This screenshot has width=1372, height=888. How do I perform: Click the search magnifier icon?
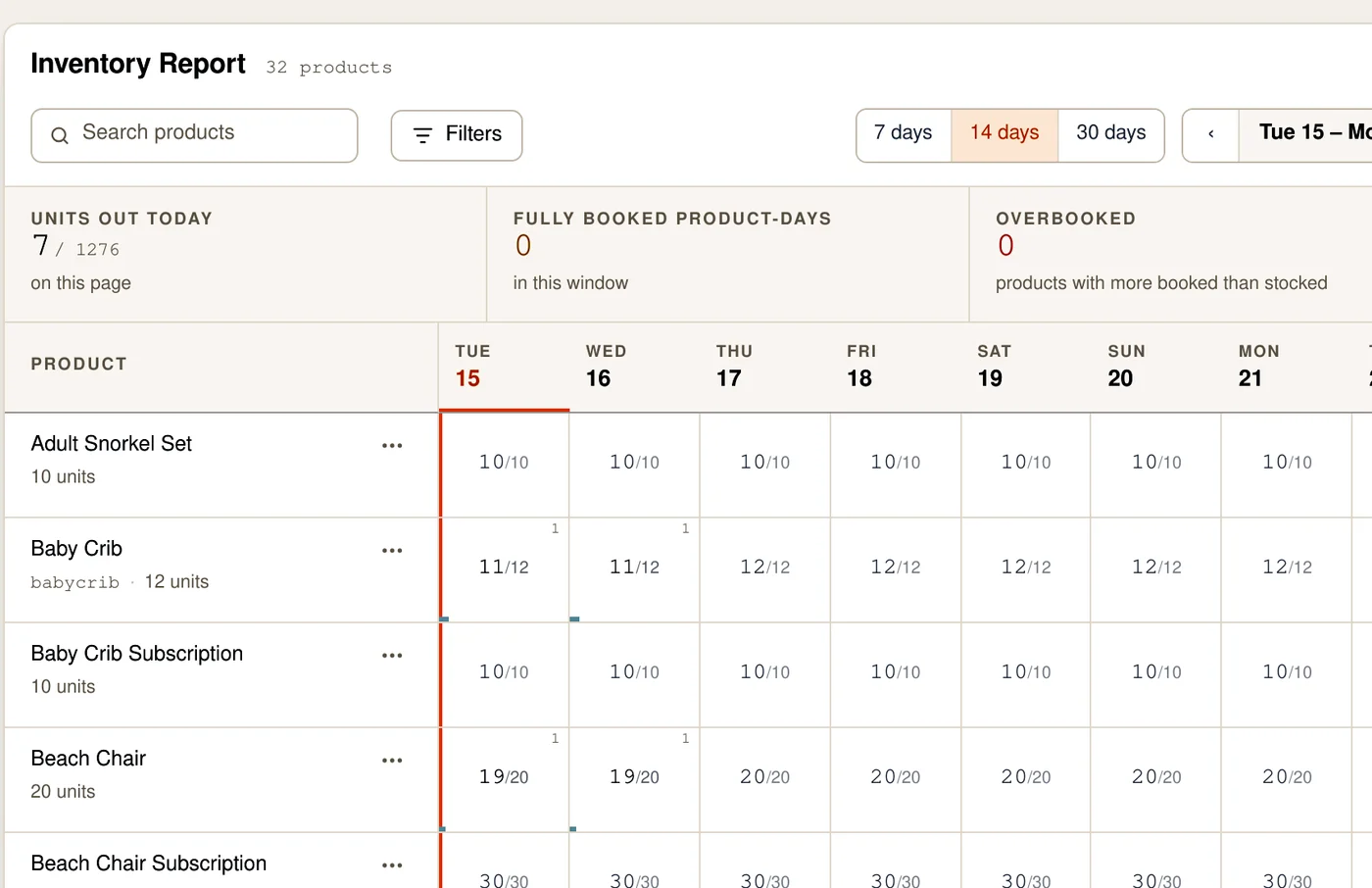[60, 135]
